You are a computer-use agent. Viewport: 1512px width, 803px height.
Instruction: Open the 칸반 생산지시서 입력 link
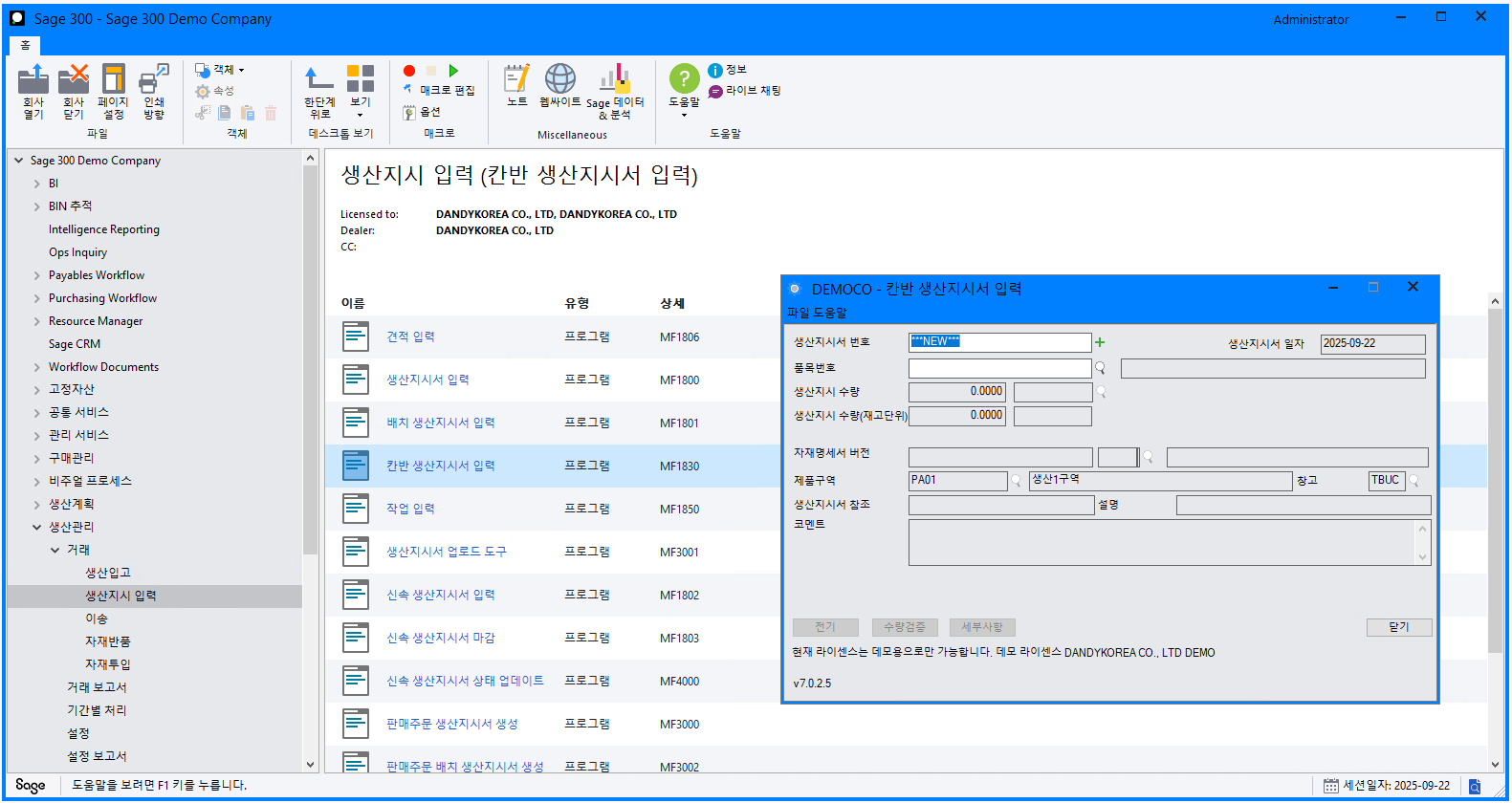pyautogui.click(x=441, y=466)
